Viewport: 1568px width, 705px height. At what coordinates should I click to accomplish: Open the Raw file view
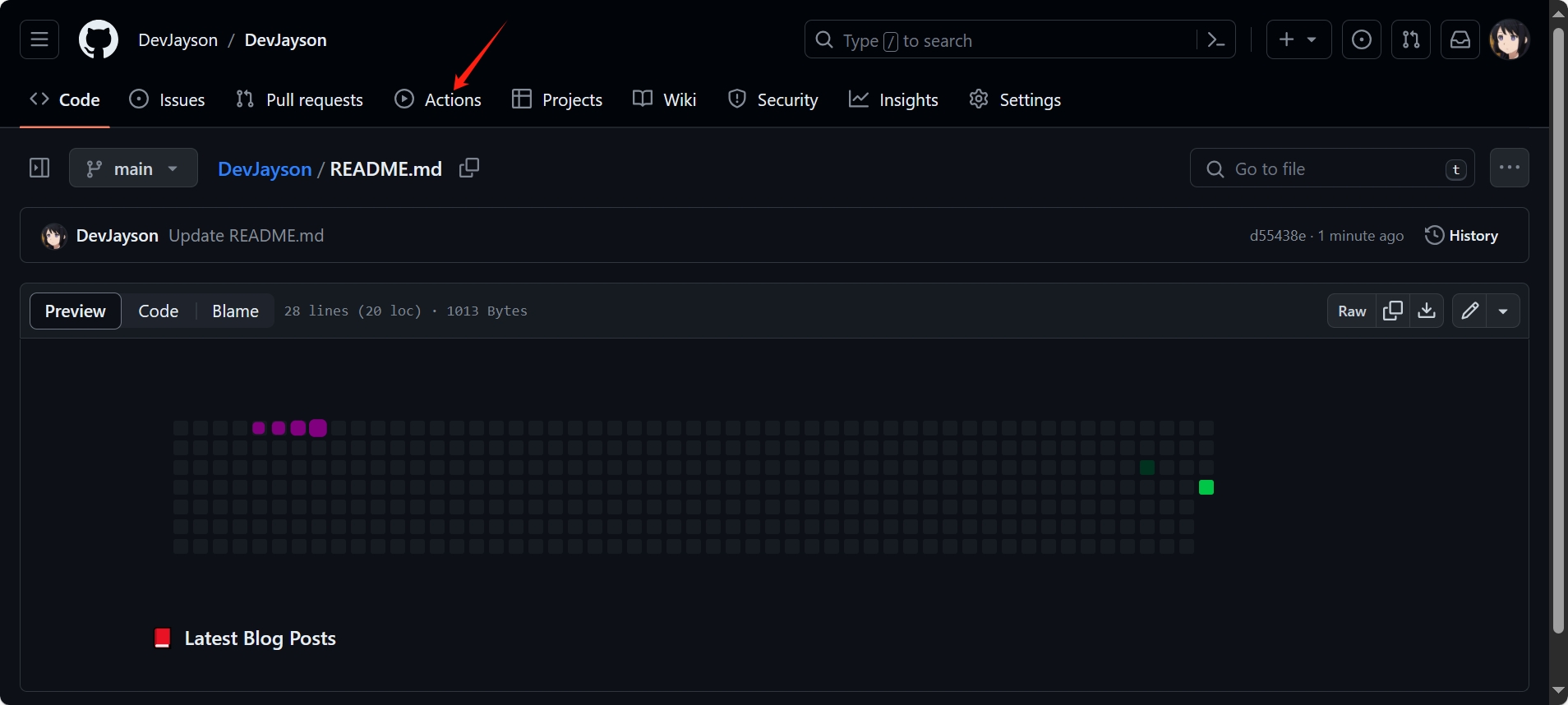coord(1352,311)
